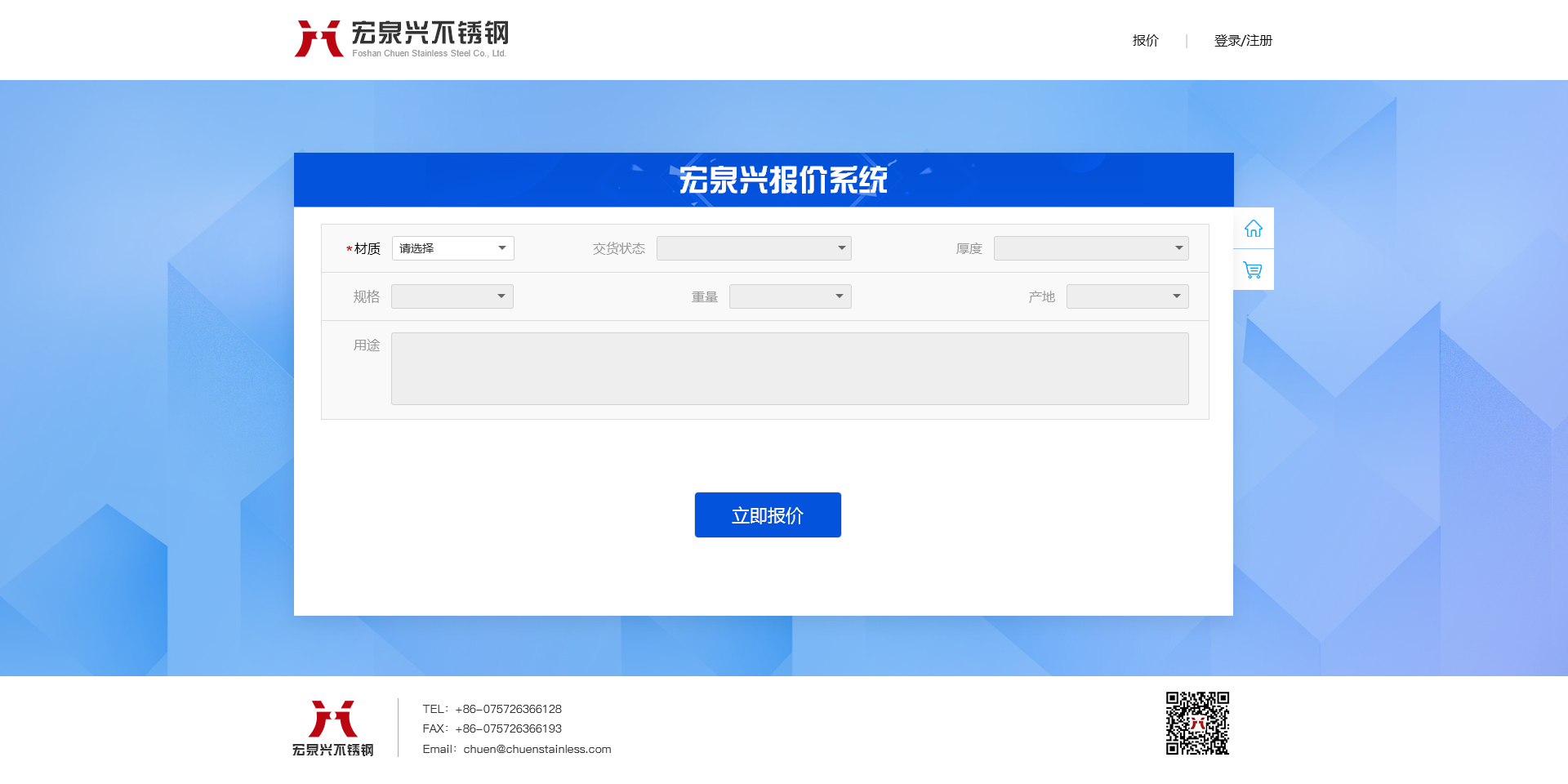Open the shopping cart icon
Viewport: 1568px width, 784px height.
tap(1253, 269)
